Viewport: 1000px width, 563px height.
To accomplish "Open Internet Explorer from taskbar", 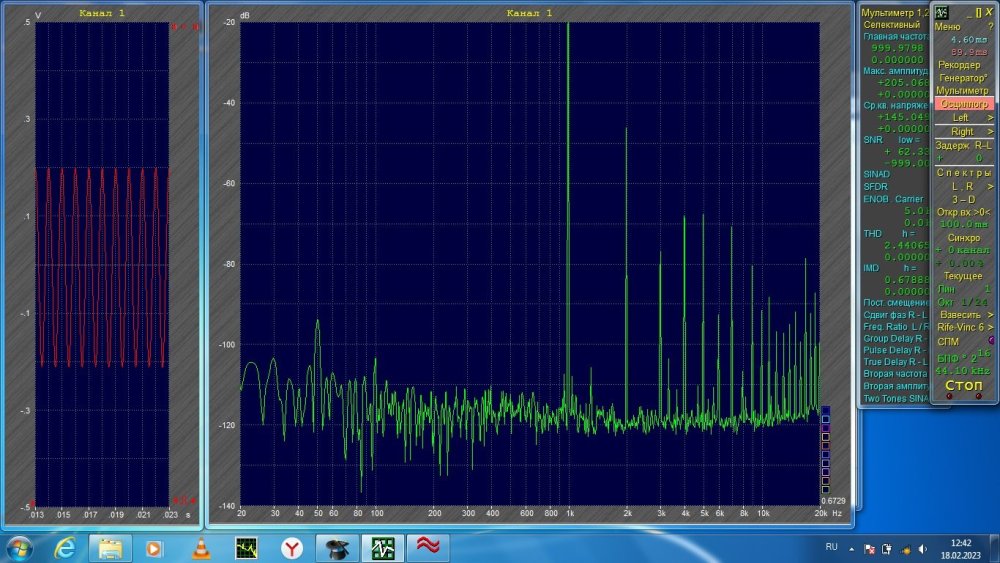I will click(65, 548).
